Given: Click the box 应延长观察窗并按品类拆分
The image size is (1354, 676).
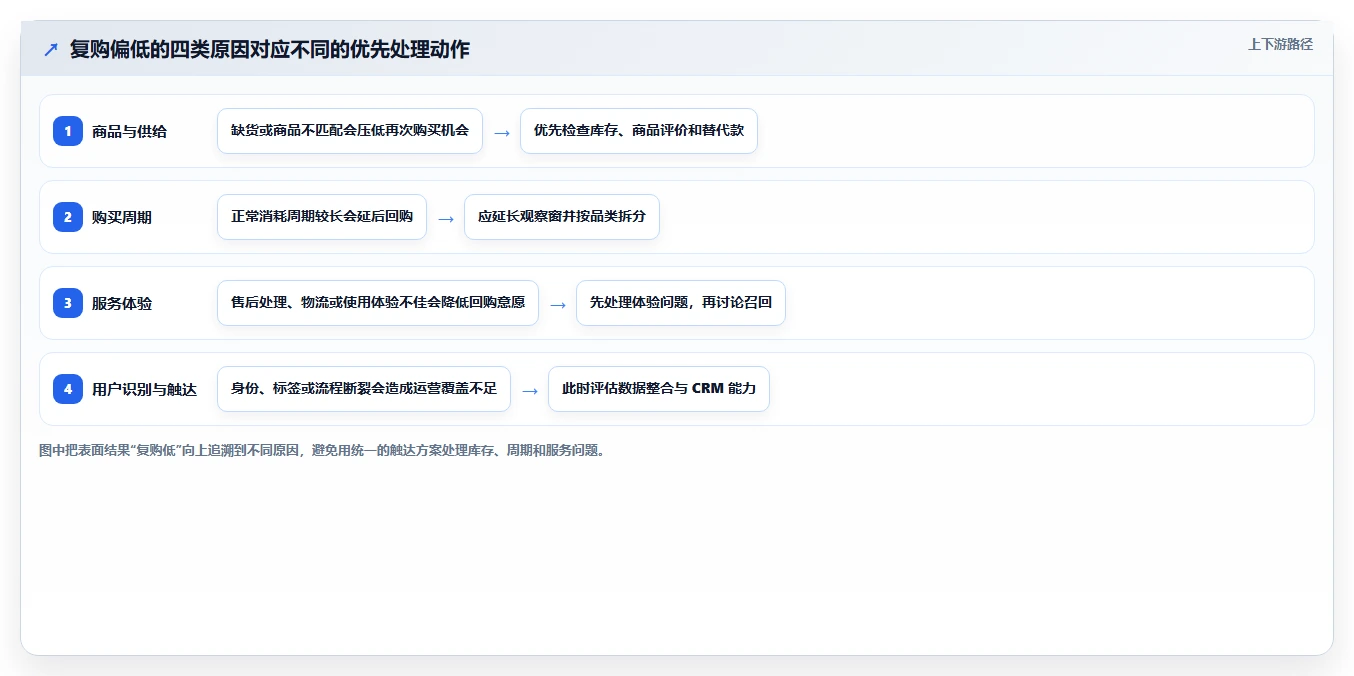Looking at the screenshot, I should (562, 217).
